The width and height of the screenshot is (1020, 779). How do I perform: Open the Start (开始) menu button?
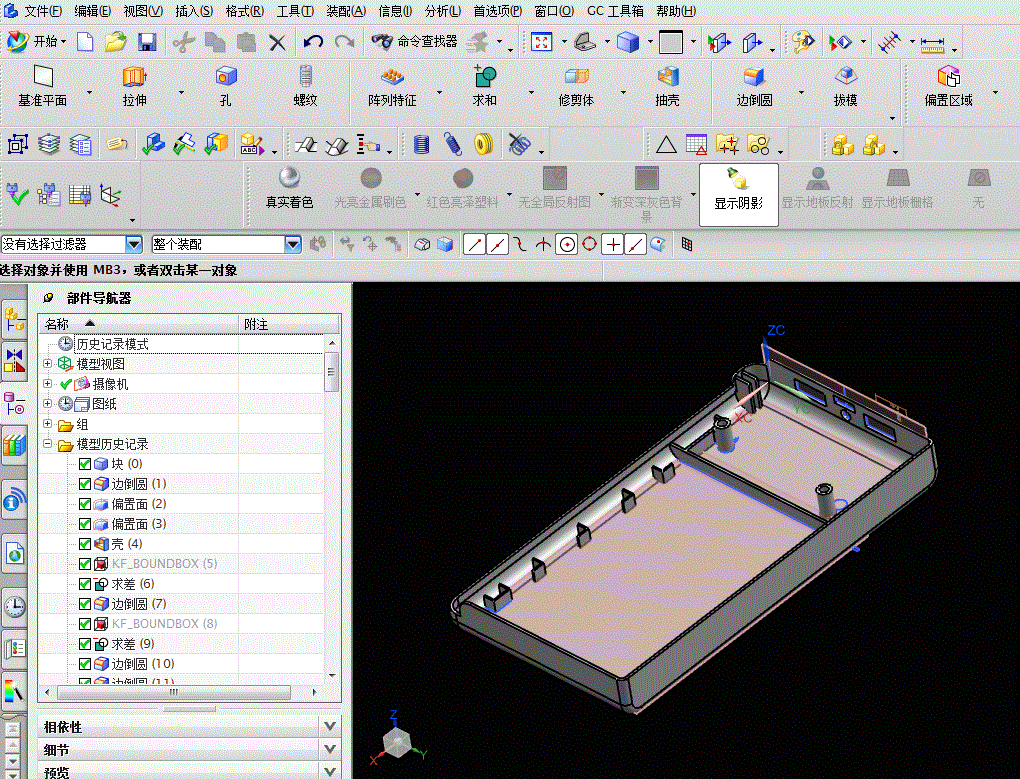point(36,42)
